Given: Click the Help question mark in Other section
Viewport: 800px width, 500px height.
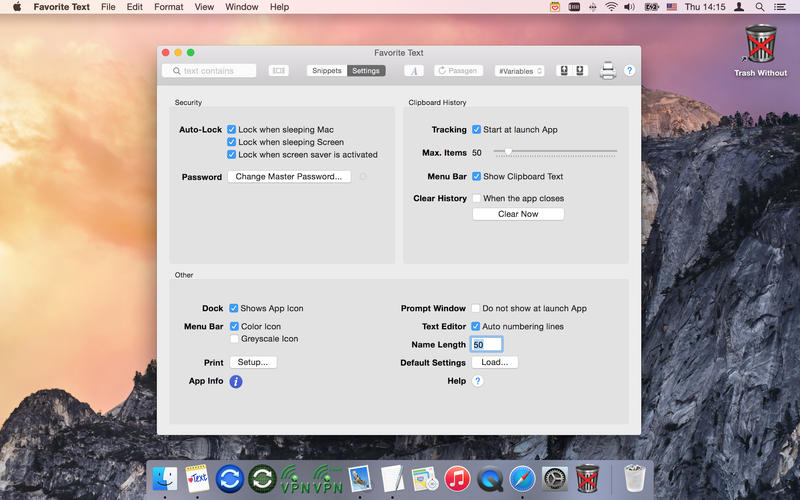Looking at the screenshot, I should (x=478, y=381).
